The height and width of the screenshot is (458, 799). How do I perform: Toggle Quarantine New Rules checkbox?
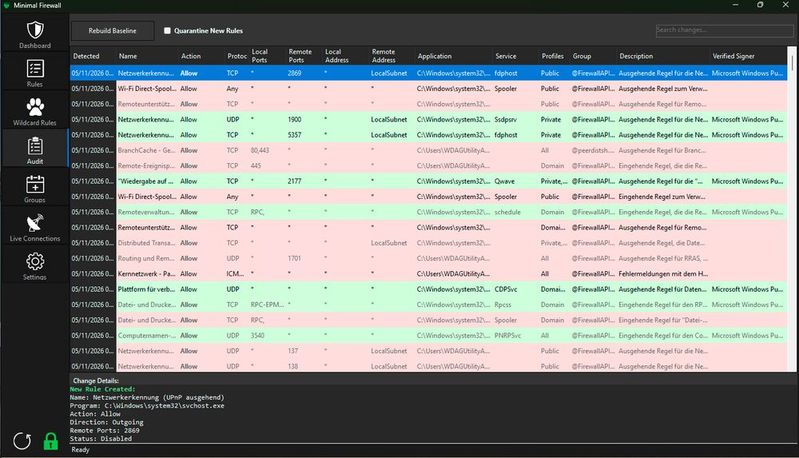[x=167, y=31]
